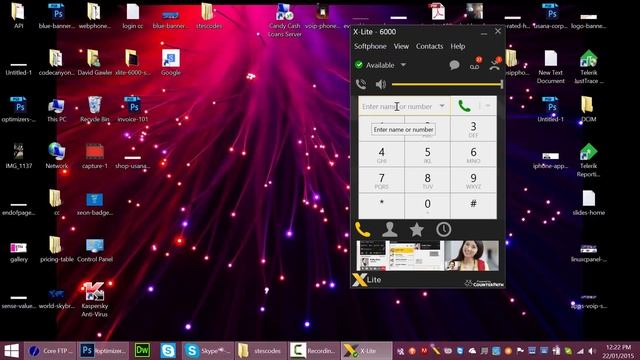Select the Candy Cash Loans Server icon
The width and height of the screenshot is (640, 360).
click(x=284, y=20)
